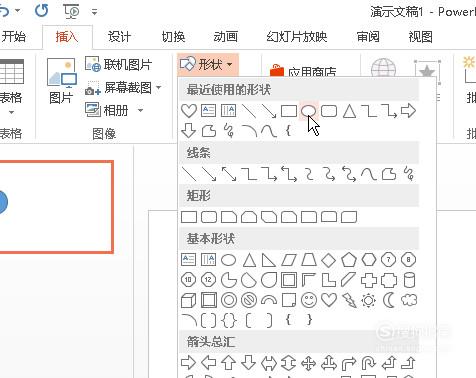Choose the block arc basic shape
476x378 pixels.
[x=269, y=300]
